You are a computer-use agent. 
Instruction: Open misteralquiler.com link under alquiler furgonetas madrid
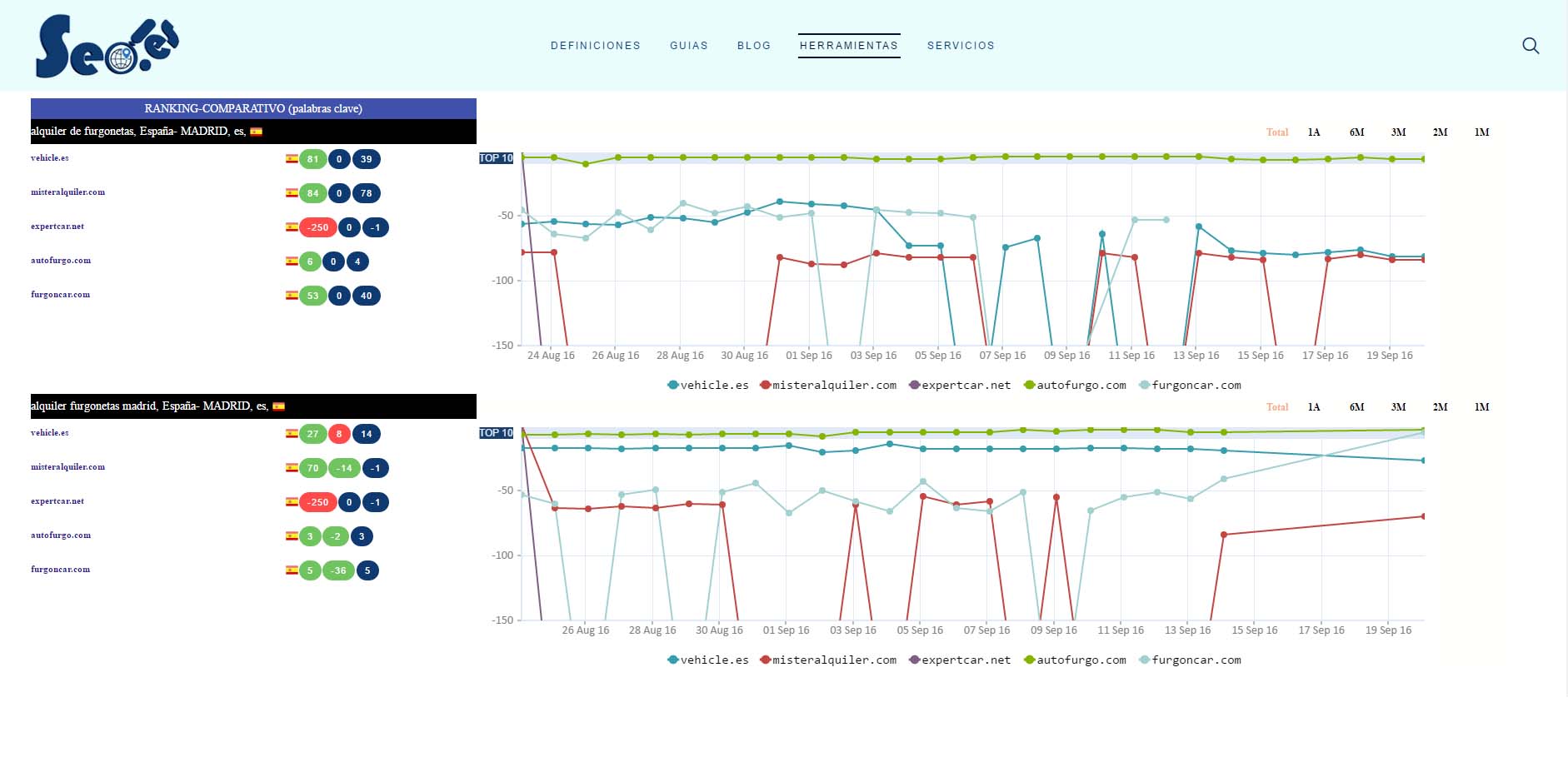pos(67,467)
